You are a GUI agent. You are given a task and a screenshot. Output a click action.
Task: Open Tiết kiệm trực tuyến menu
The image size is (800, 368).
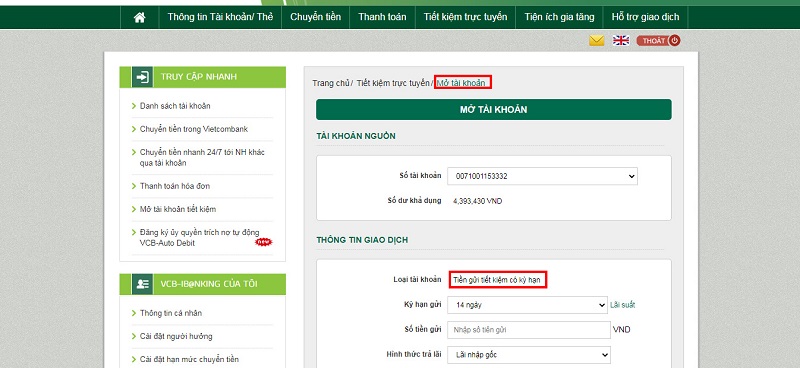[465, 17]
